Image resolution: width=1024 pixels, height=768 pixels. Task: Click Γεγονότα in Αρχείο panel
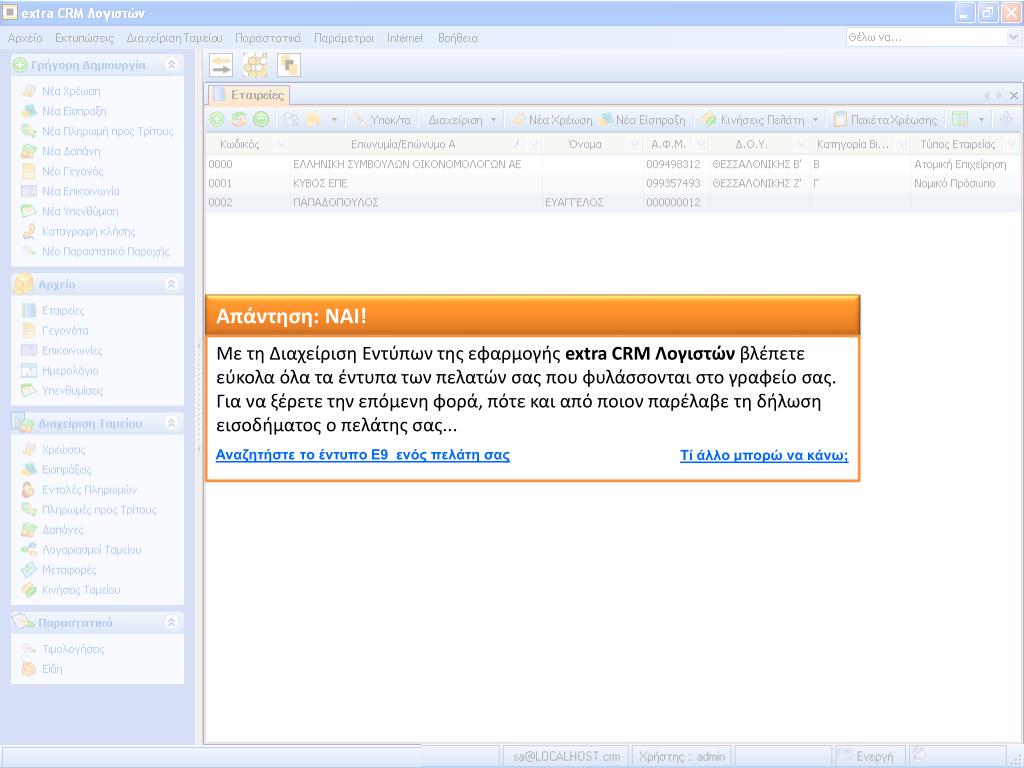pyautogui.click(x=65, y=330)
